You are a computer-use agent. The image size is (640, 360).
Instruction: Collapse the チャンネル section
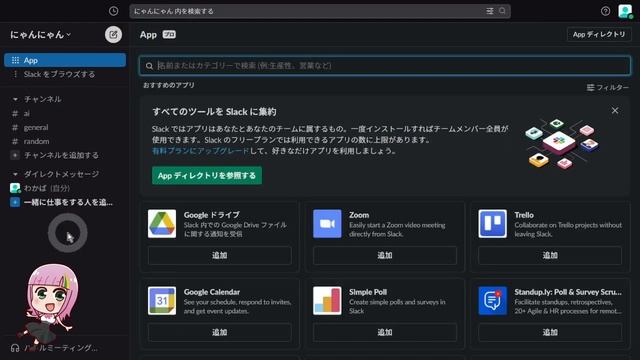15,99
